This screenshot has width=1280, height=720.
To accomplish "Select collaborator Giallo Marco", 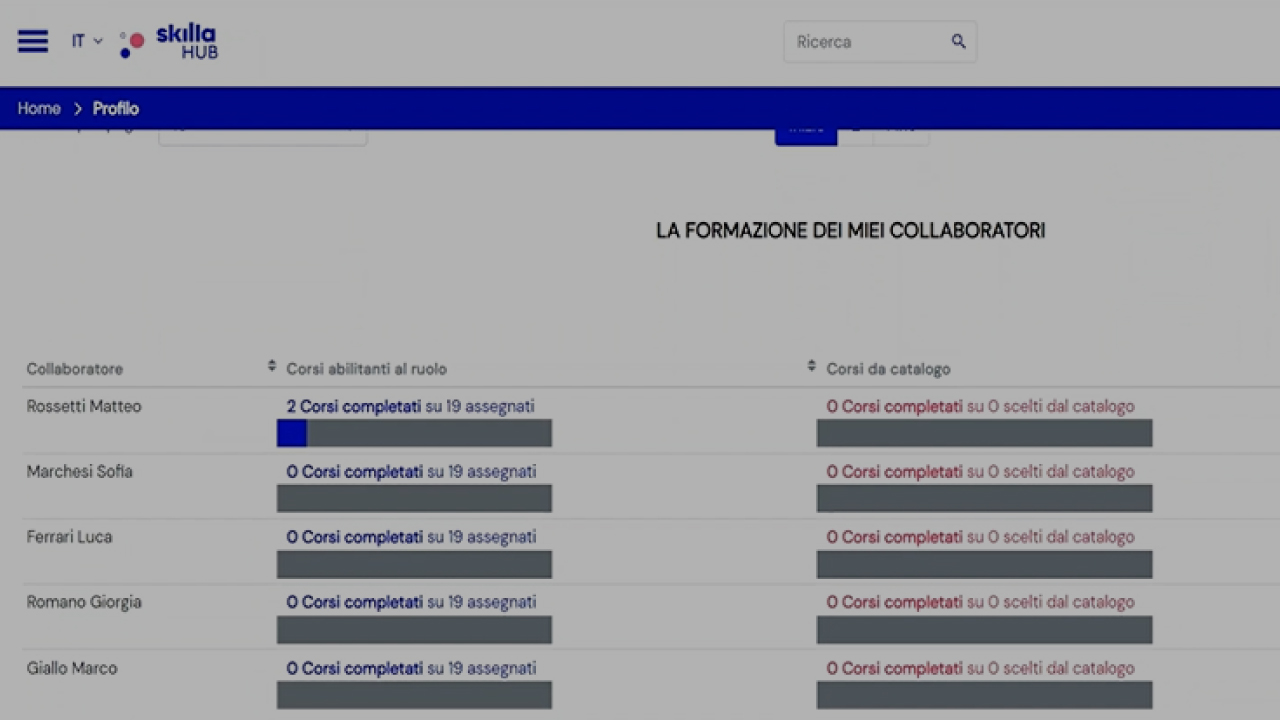I will click(x=72, y=668).
